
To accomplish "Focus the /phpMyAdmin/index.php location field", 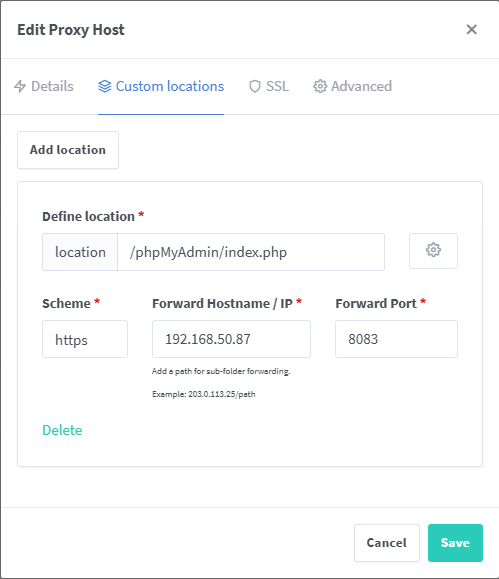I will 251,252.
